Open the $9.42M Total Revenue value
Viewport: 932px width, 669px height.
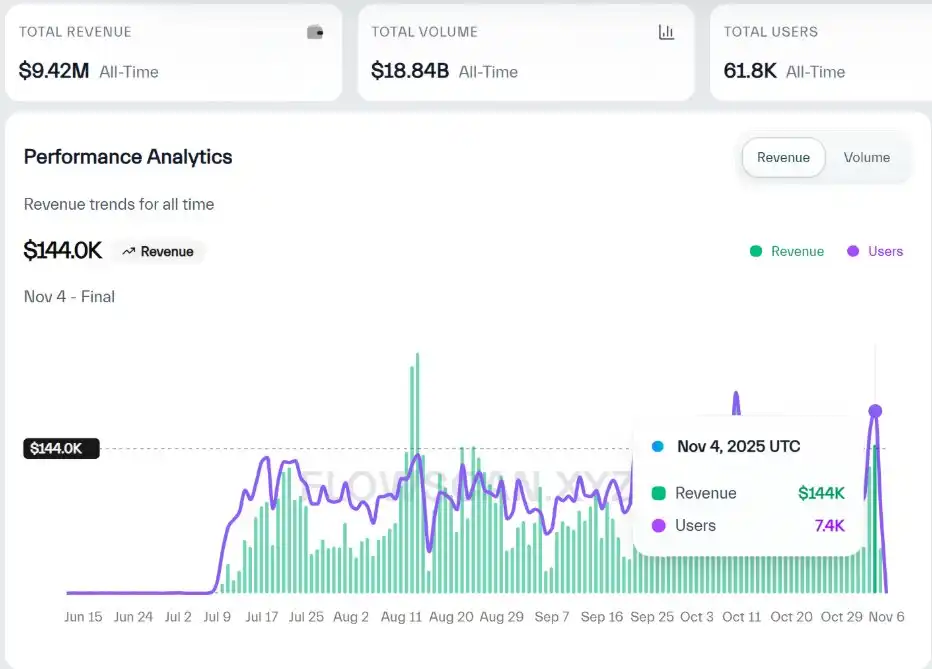point(53,71)
